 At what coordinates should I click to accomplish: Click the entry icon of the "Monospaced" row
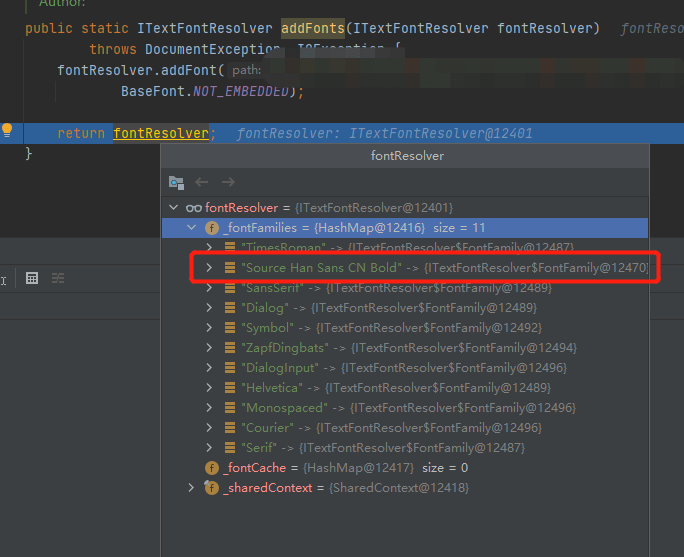click(230, 408)
